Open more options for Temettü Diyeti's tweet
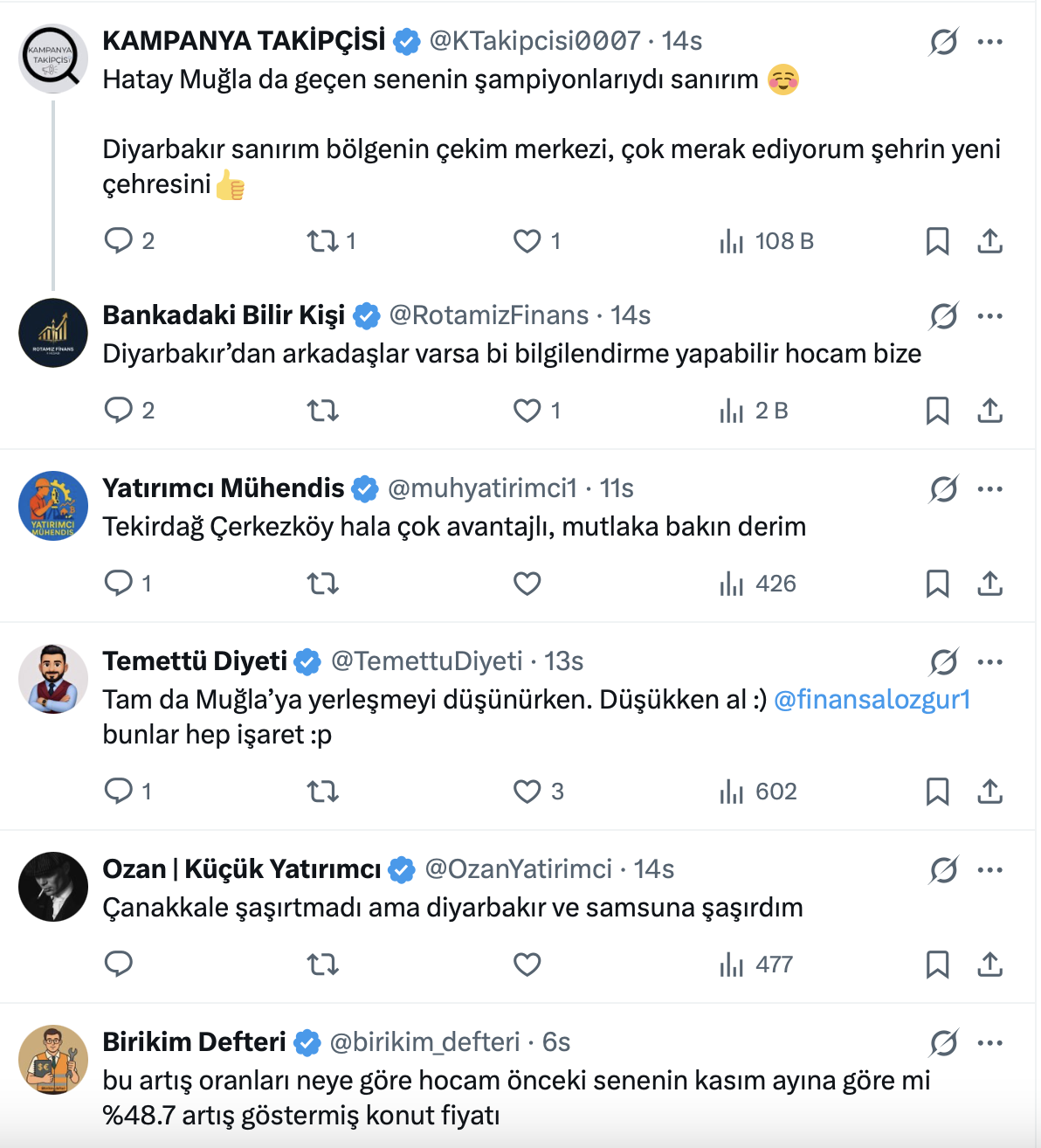The width and height of the screenshot is (1041, 1148). [990, 661]
